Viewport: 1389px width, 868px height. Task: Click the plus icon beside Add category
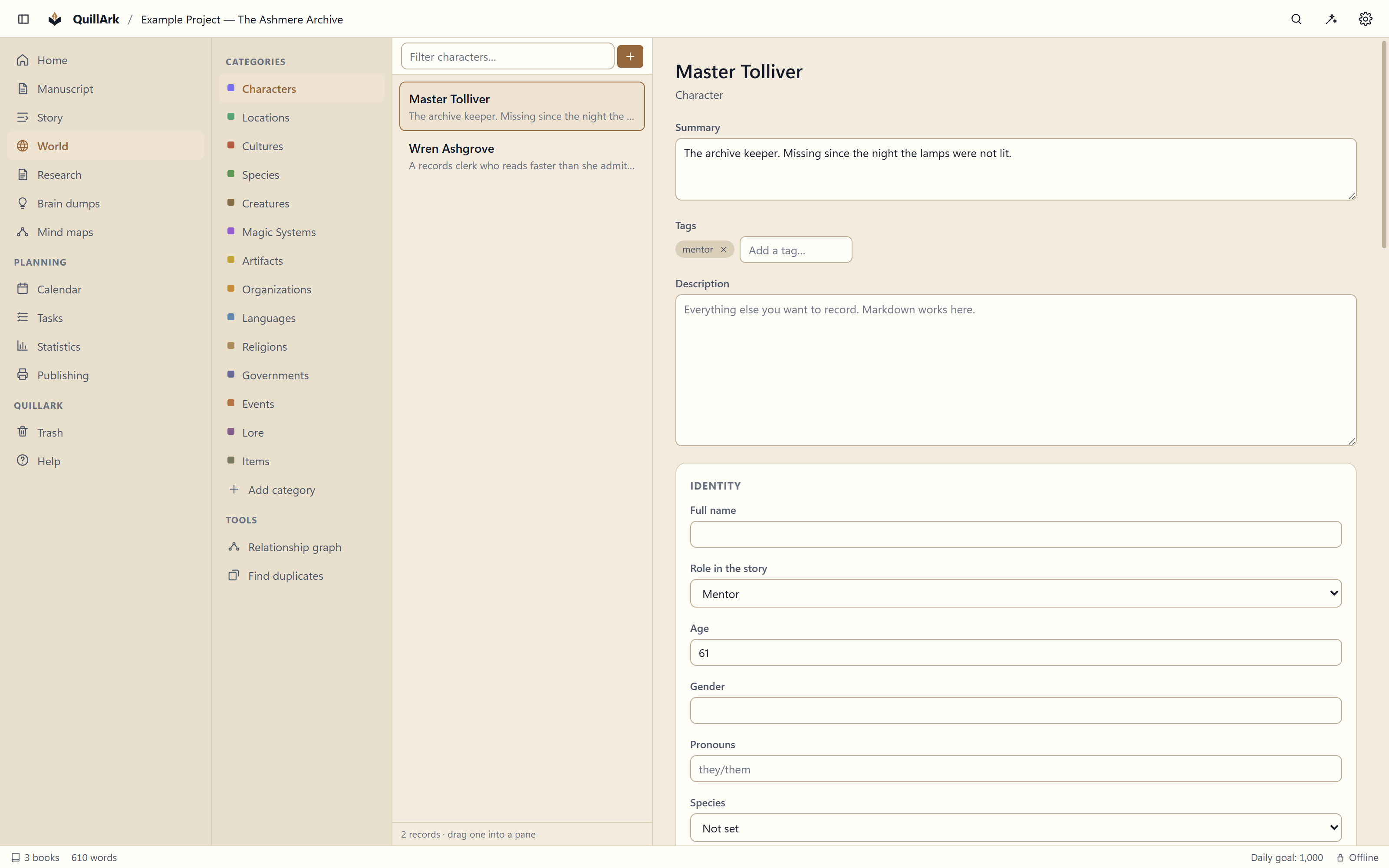point(234,489)
